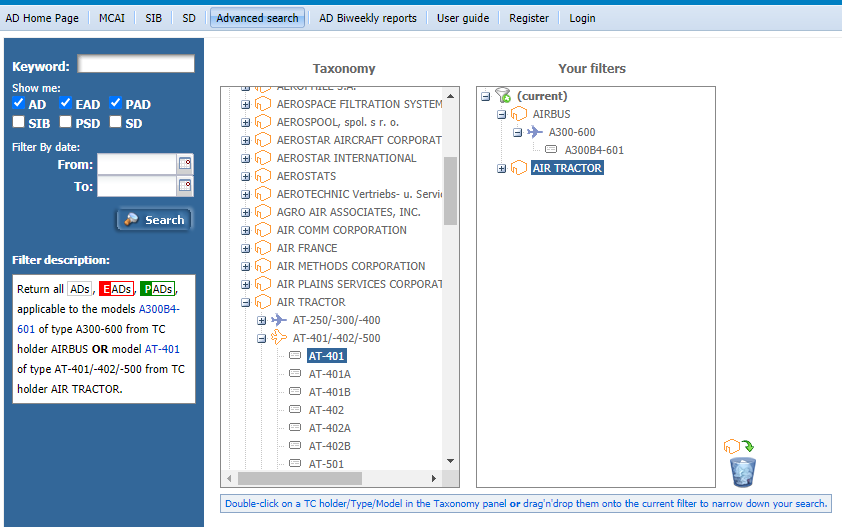Click the Taxonomy horizontal scrollbar thumb
842x527 pixels.
tap(300, 478)
